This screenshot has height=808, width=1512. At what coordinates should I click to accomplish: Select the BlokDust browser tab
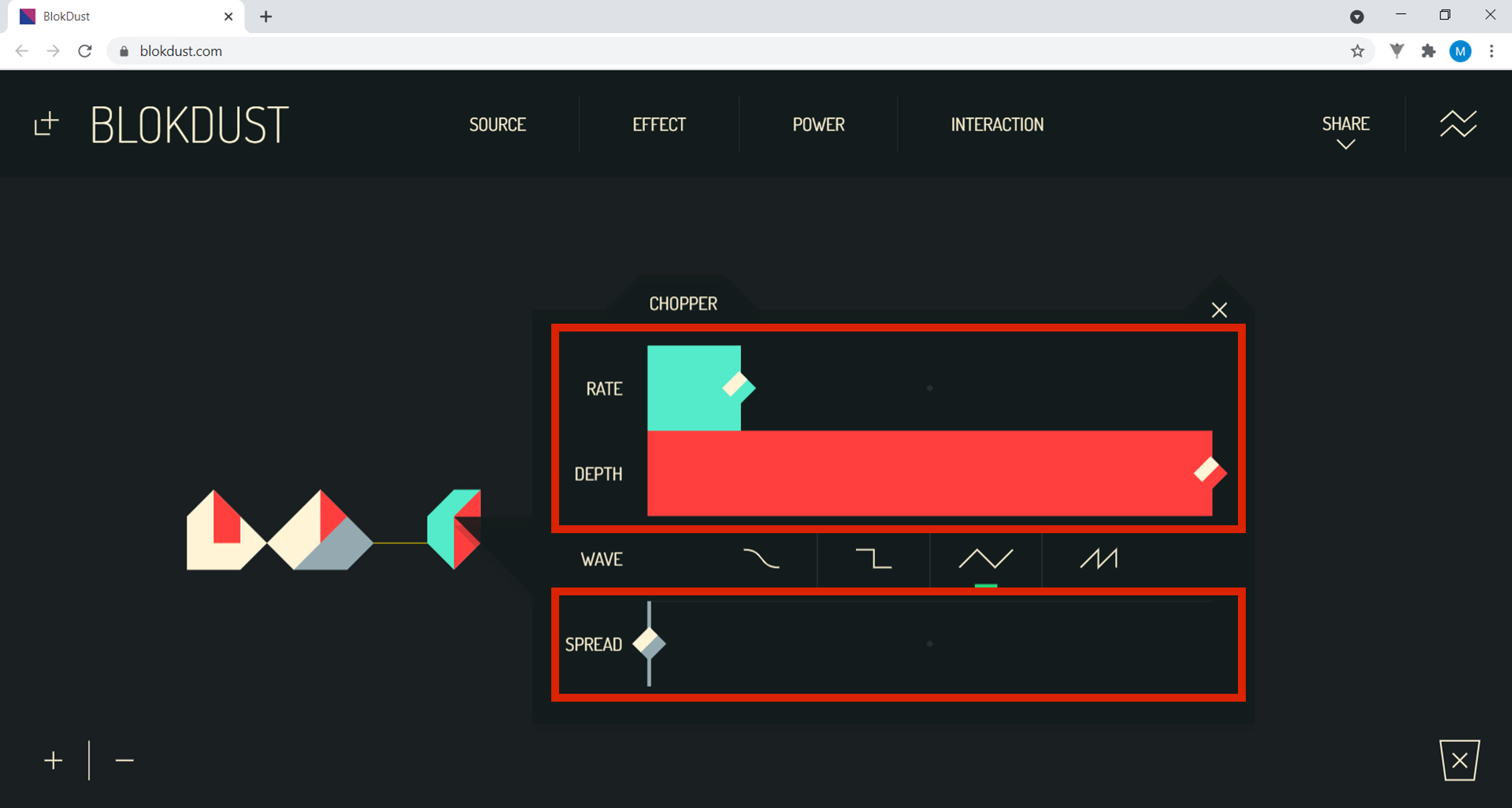coord(126,17)
